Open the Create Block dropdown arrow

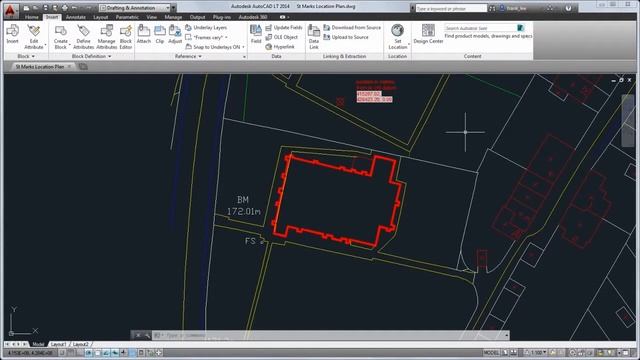point(69,45)
